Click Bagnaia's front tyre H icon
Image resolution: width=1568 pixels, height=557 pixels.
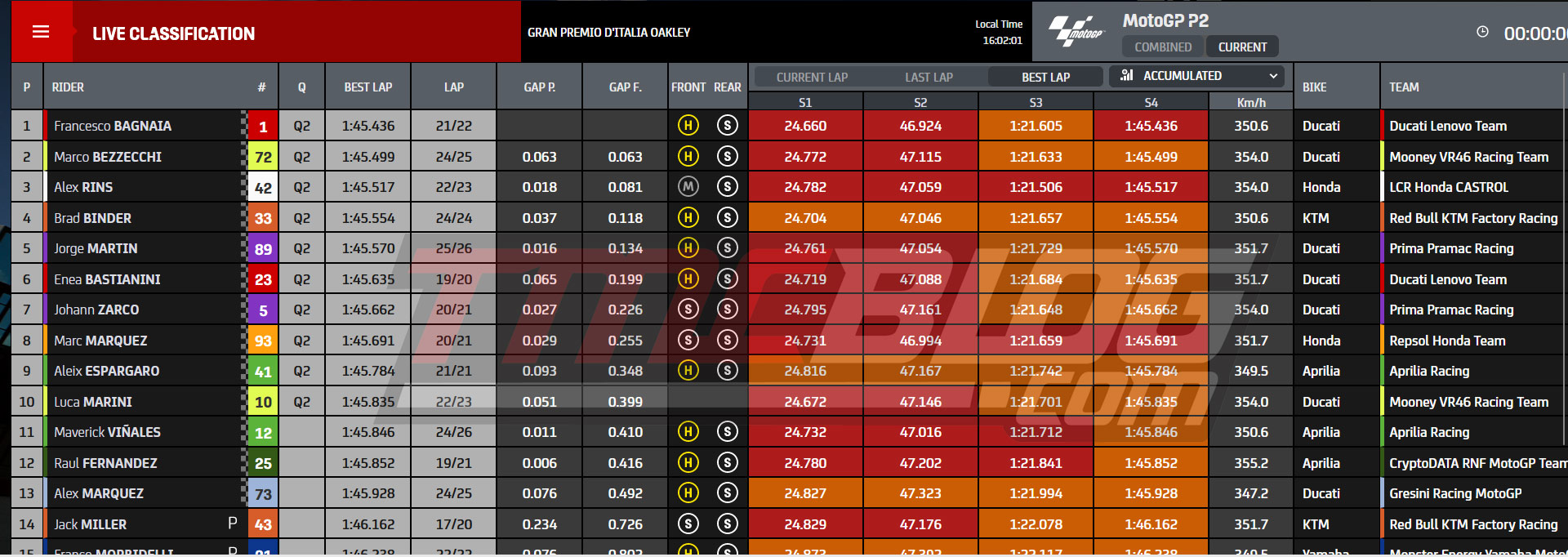pos(688,125)
